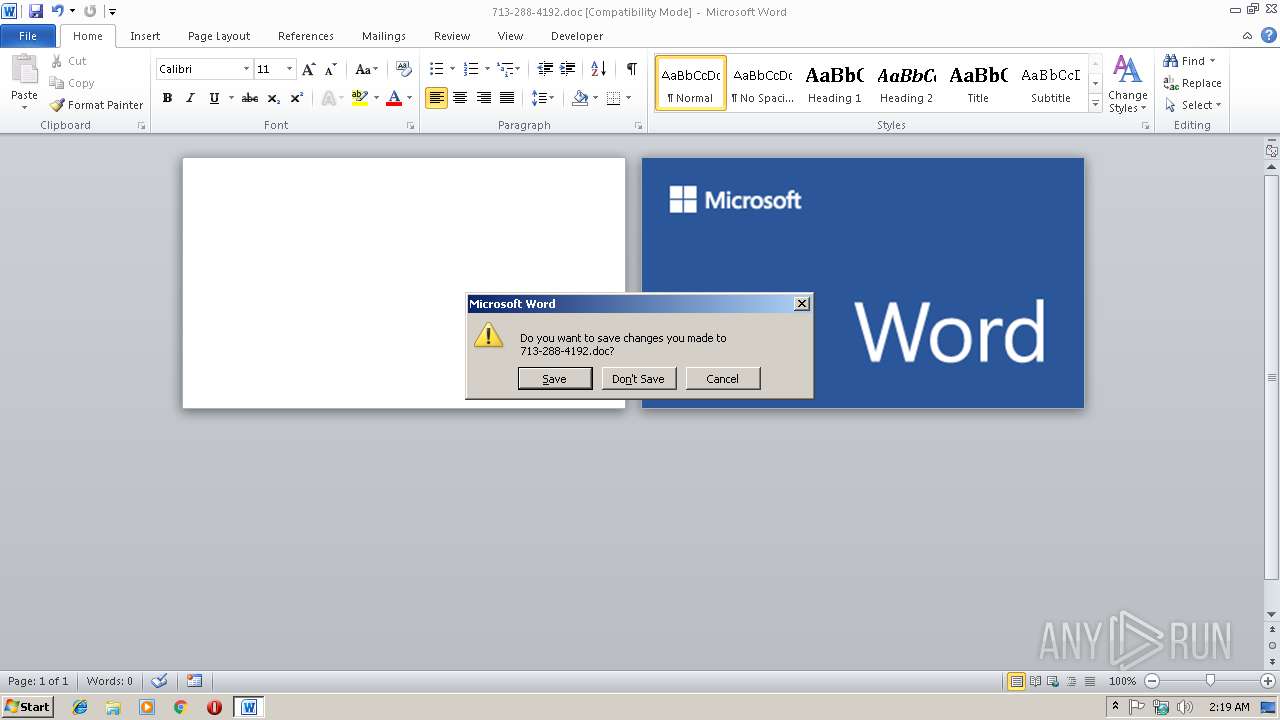
Task: Click Change Styles button
Action: [1128, 84]
